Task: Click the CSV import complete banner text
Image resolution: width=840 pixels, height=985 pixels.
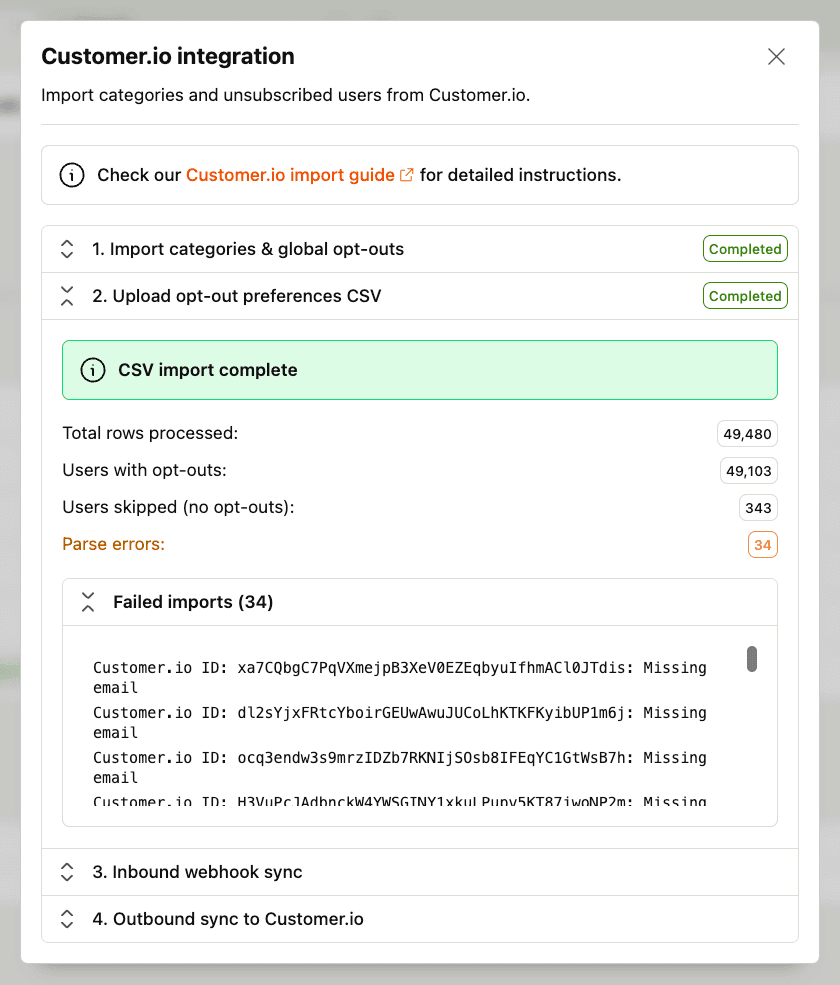Action: 208,370
